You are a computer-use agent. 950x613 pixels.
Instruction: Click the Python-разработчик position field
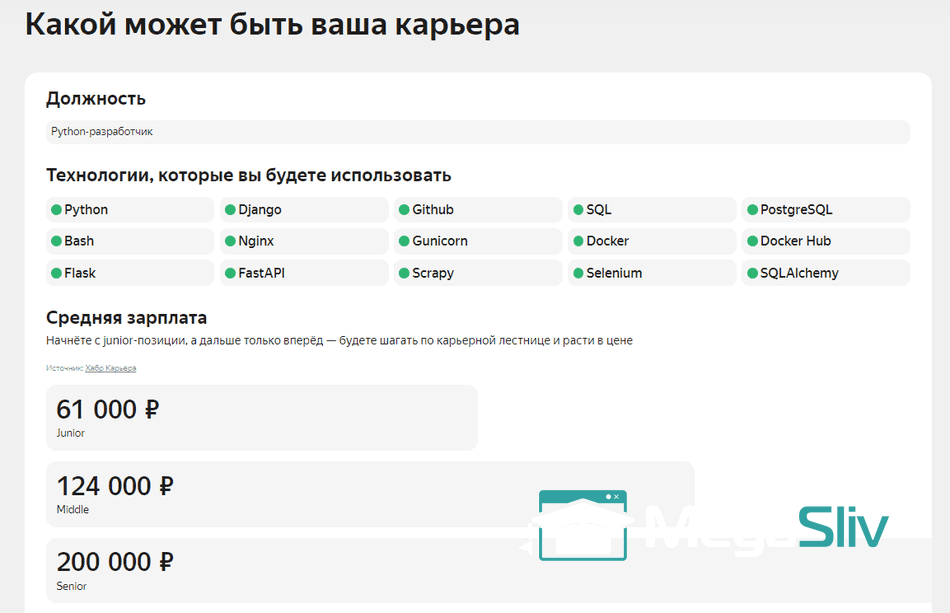pyautogui.click(x=477, y=132)
